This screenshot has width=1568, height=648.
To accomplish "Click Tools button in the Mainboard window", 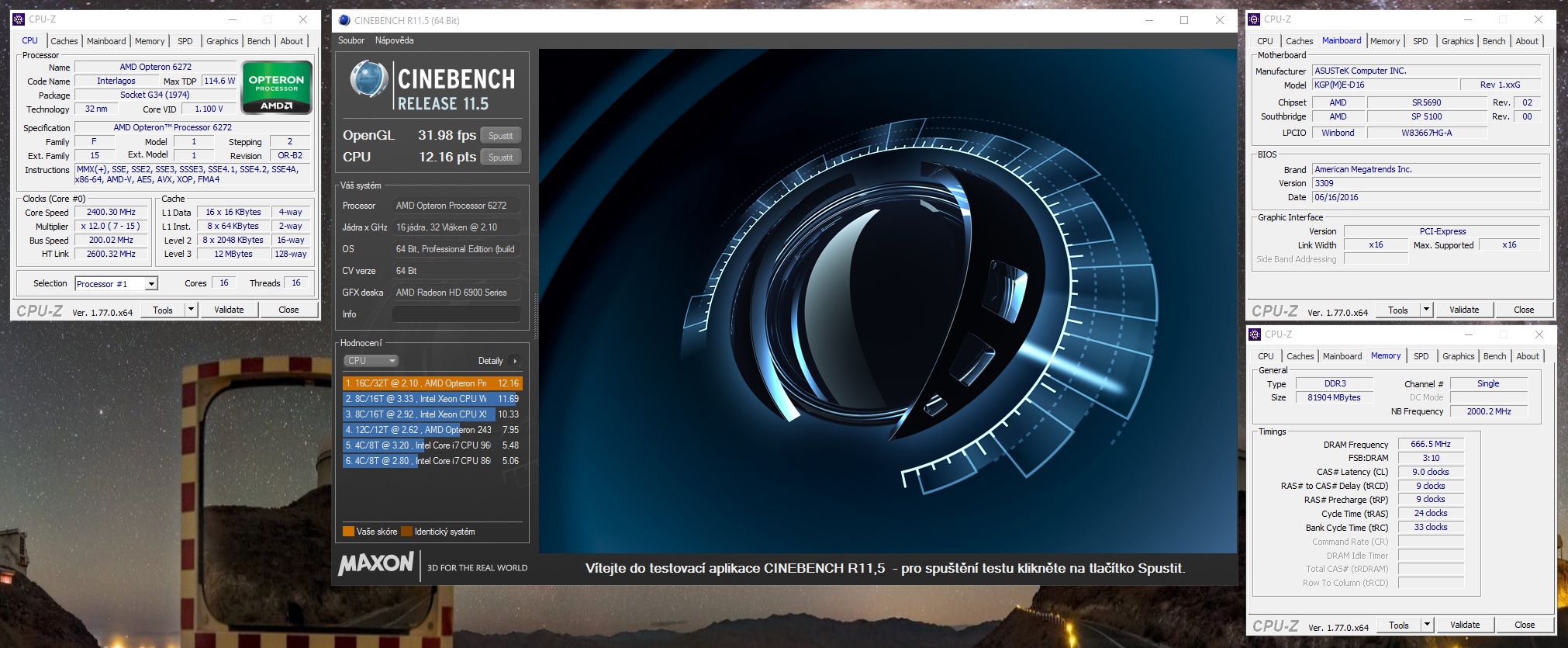I will (x=1398, y=310).
